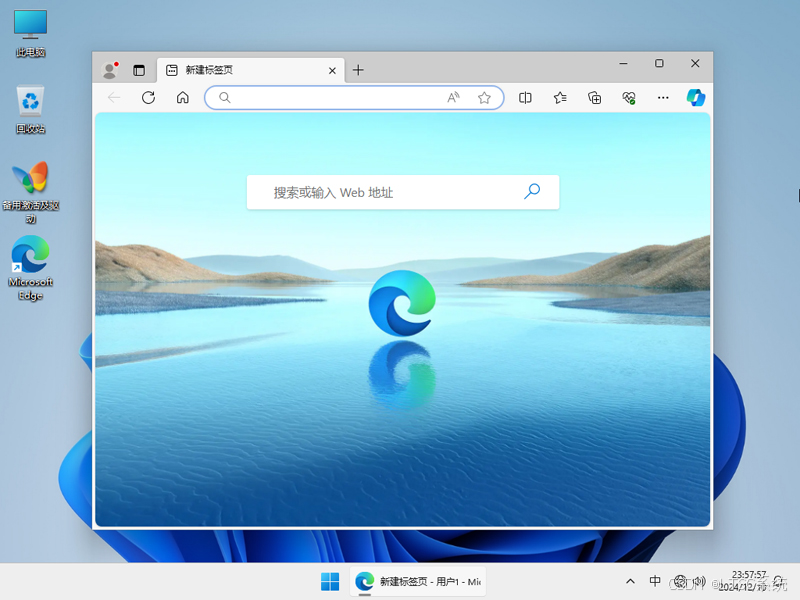Select the Microsoft Edge desktop shortcut
Screen dimensions: 800x600
[x=31, y=268]
